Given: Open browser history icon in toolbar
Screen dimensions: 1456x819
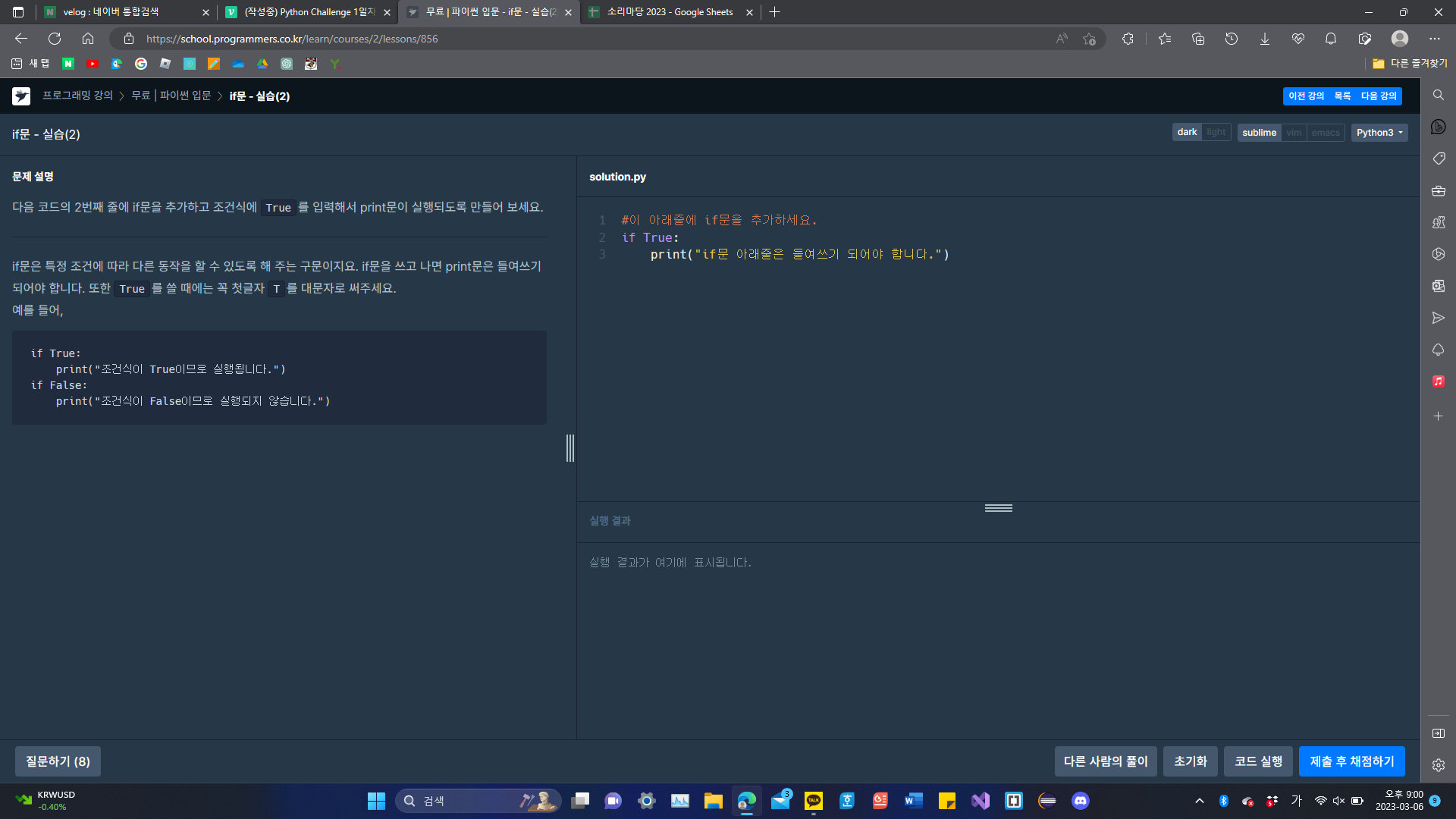Looking at the screenshot, I should (1232, 39).
